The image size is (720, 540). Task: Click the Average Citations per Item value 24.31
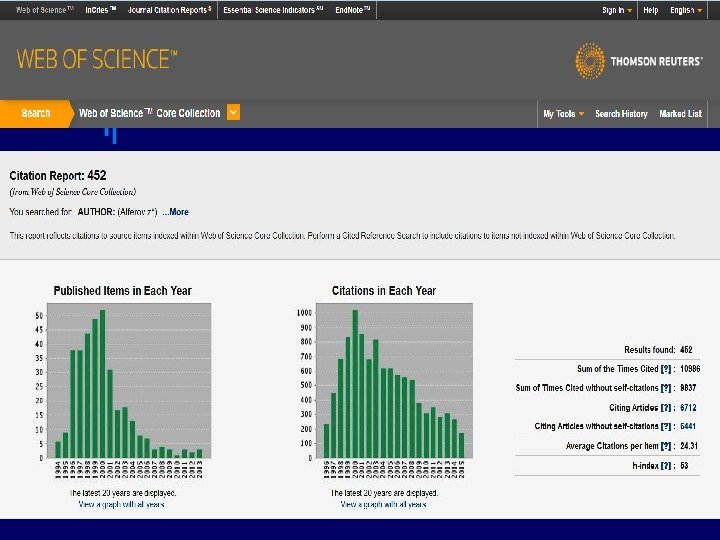click(x=689, y=446)
